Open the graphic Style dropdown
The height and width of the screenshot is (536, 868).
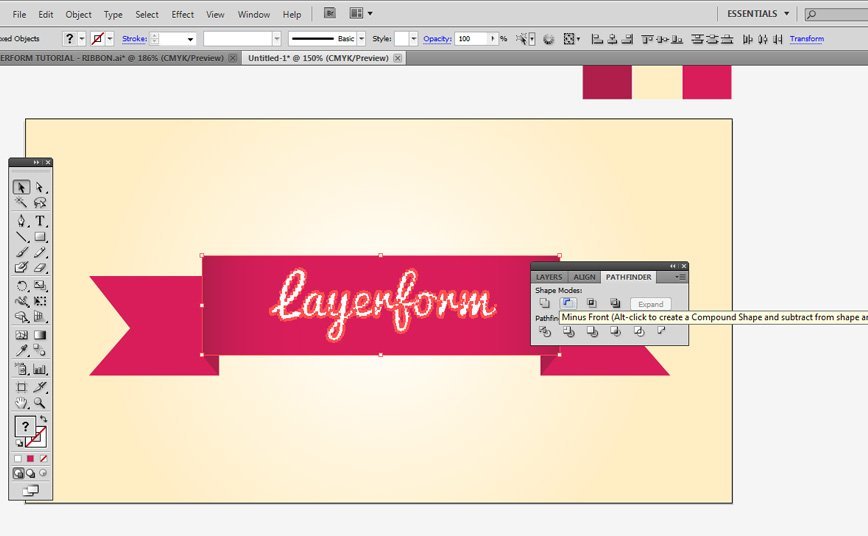[x=414, y=39]
